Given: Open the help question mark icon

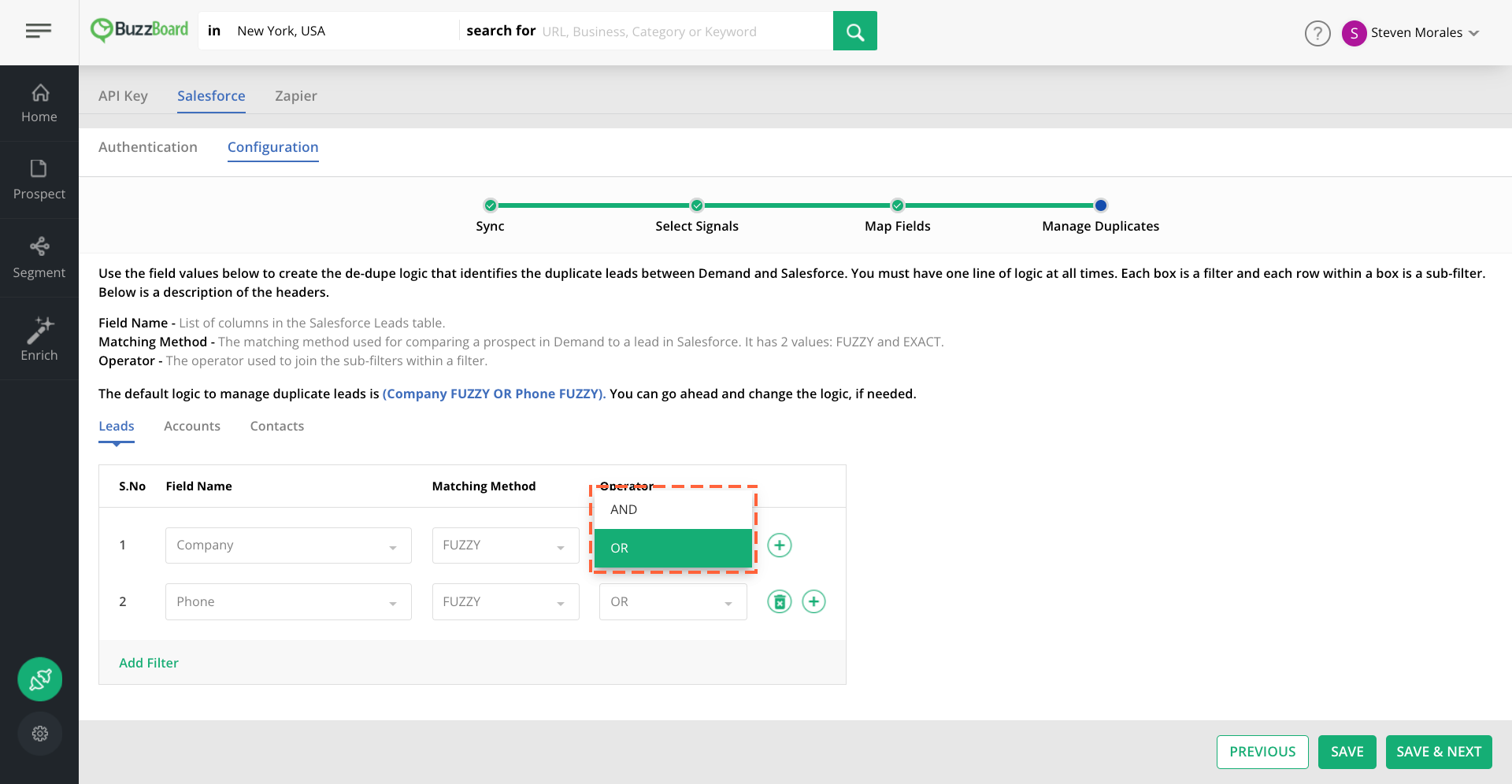Looking at the screenshot, I should (1317, 33).
